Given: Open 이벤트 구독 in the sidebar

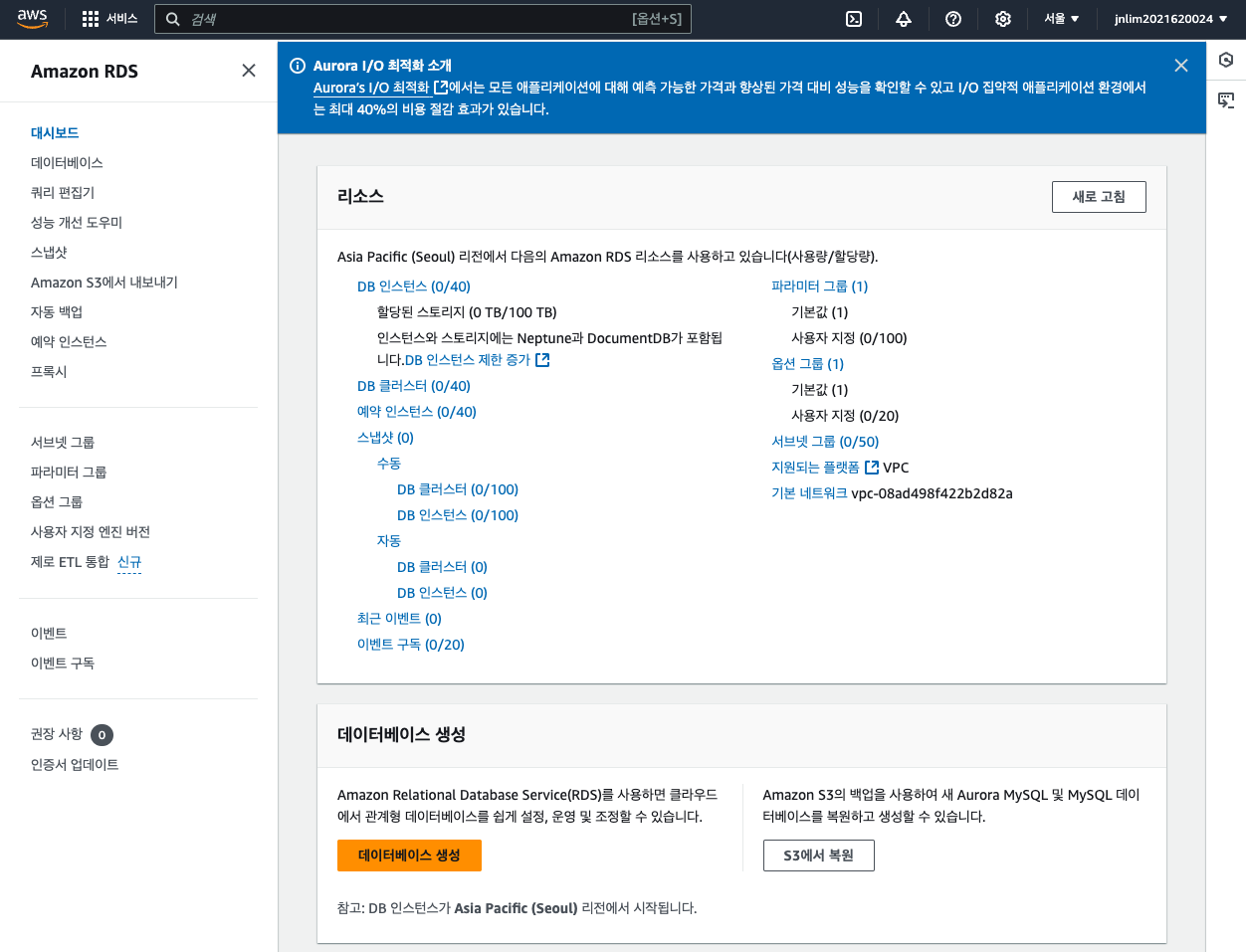Looking at the screenshot, I should [x=63, y=663].
